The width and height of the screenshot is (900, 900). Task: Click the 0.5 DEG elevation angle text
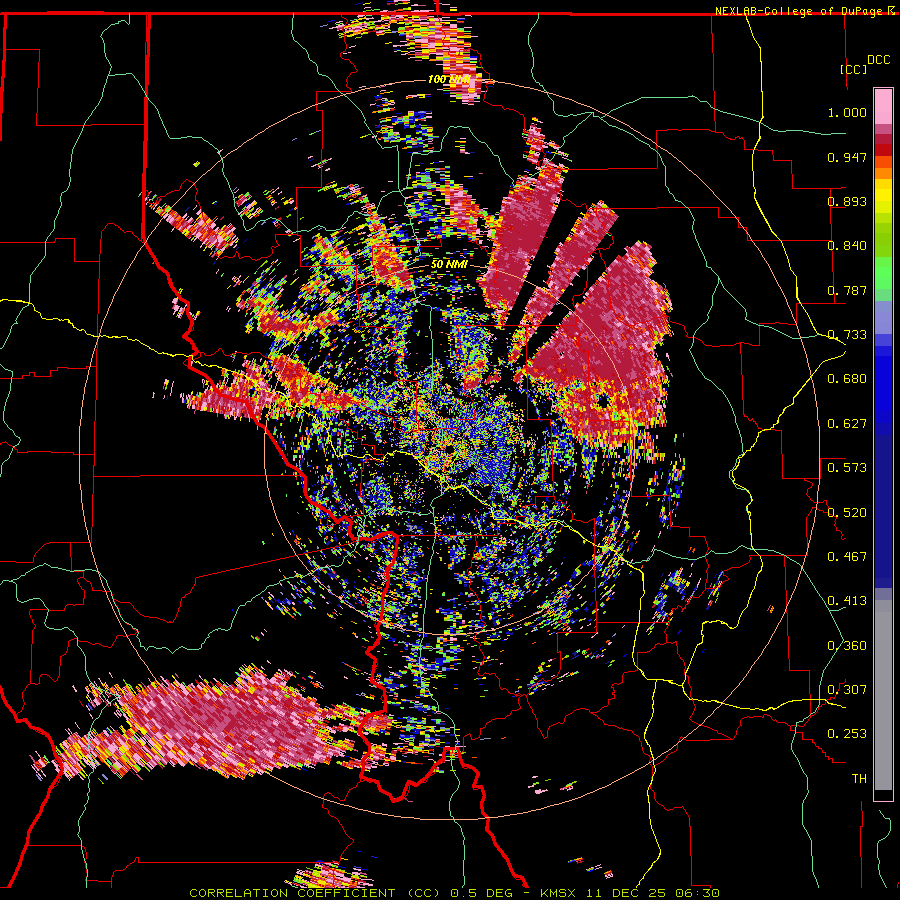coord(482,893)
